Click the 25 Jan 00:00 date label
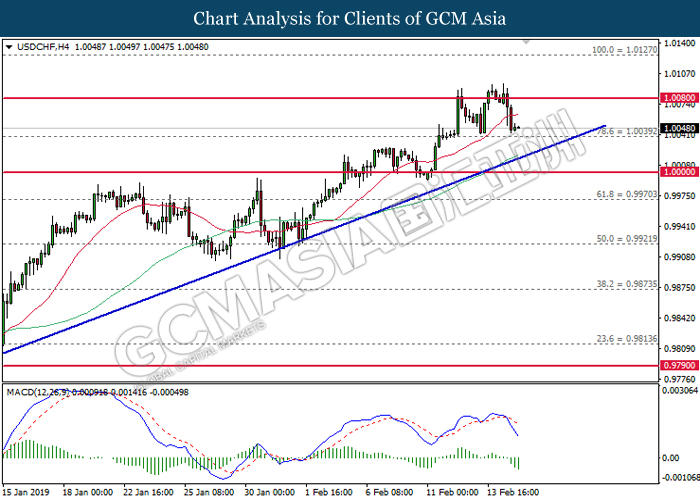This screenshot has width=700, height=500. tap(206, 492)
